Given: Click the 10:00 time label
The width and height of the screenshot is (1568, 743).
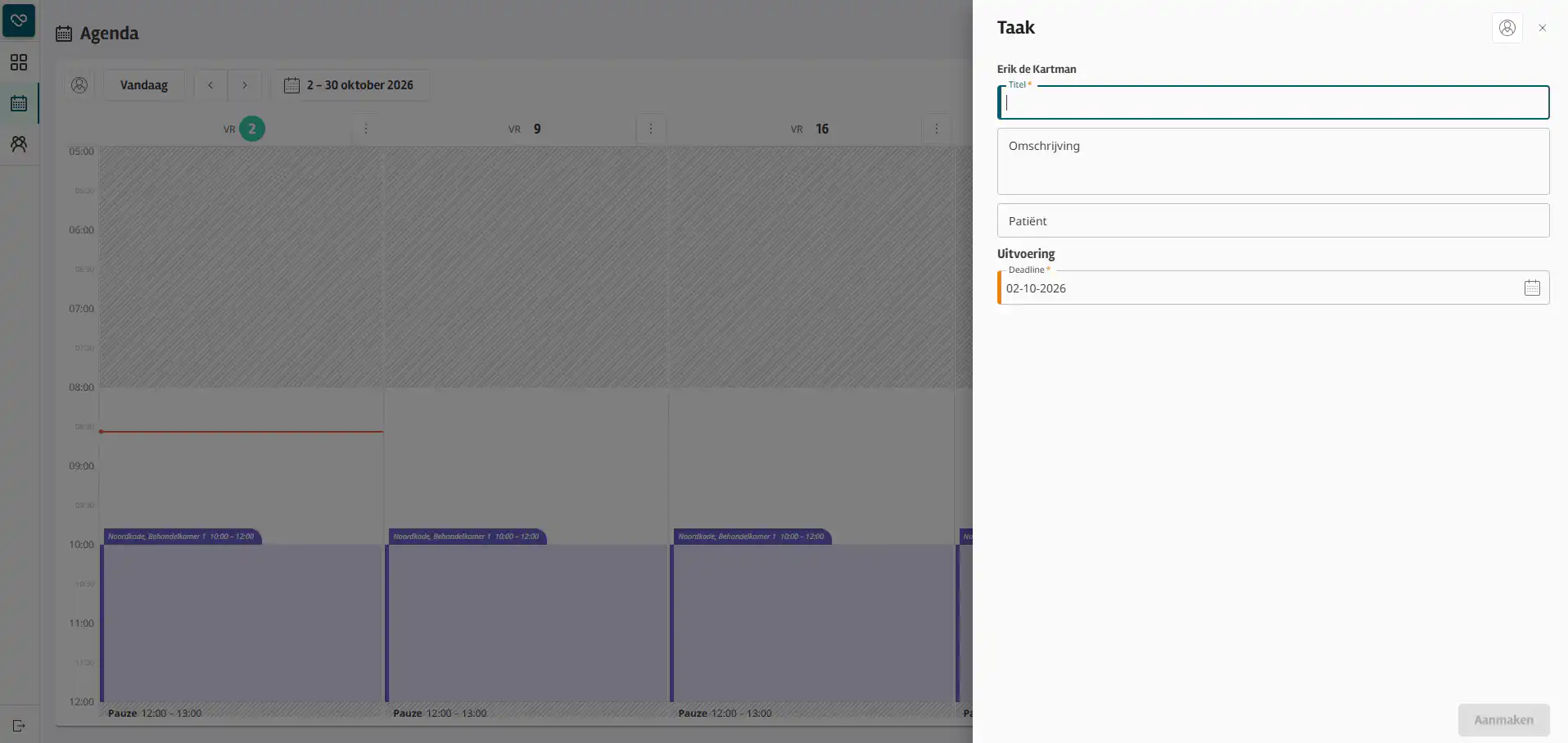Looking at the screenshot, I should 81,545.
